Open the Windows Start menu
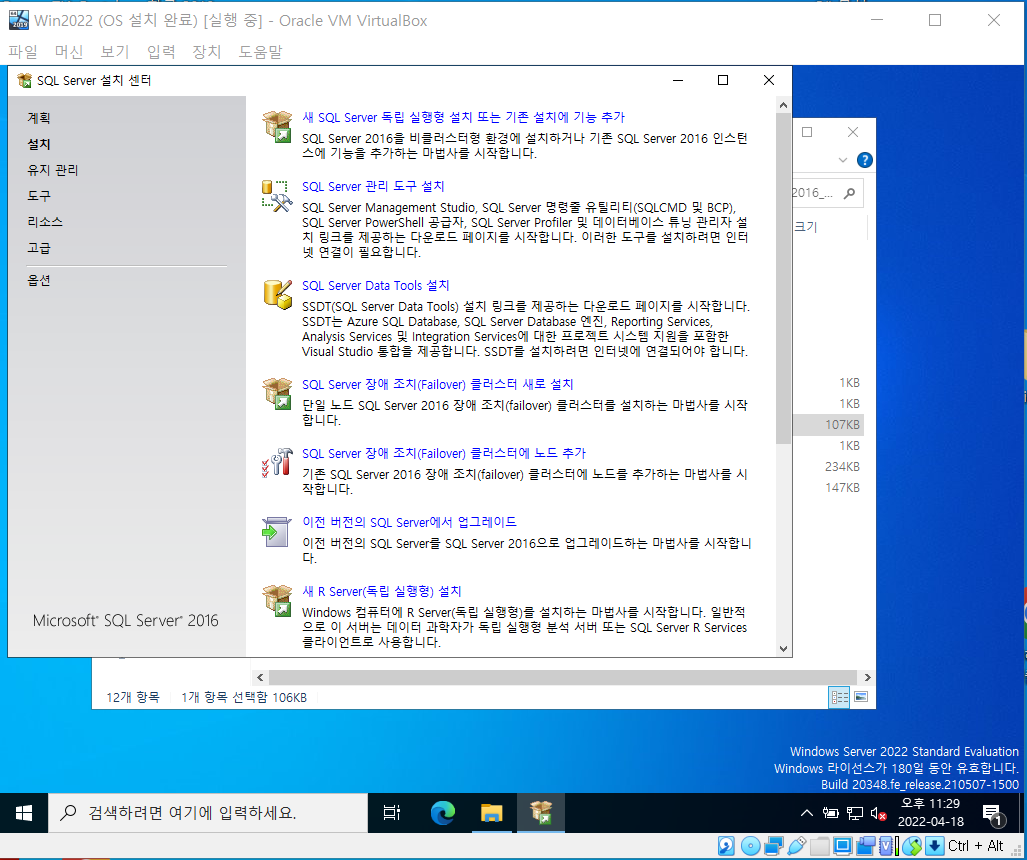Screen dimensions: 1027x860 click(24, 813)
